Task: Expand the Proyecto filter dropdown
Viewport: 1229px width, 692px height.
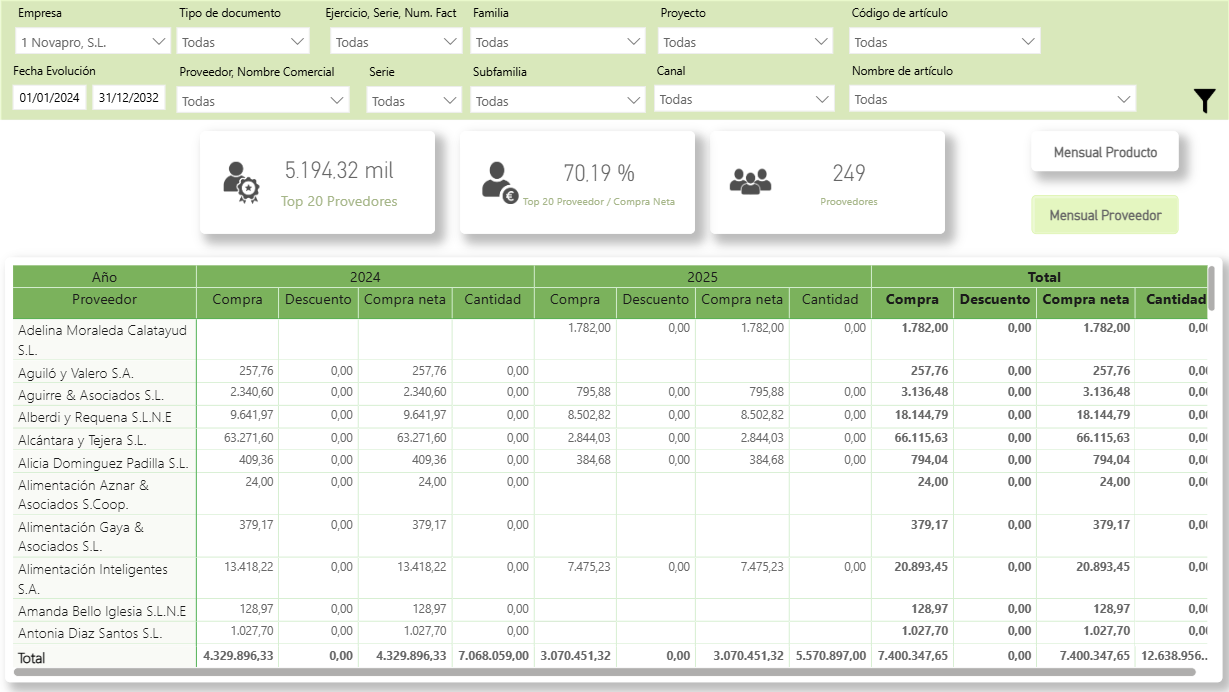Action: pos(745,42)
